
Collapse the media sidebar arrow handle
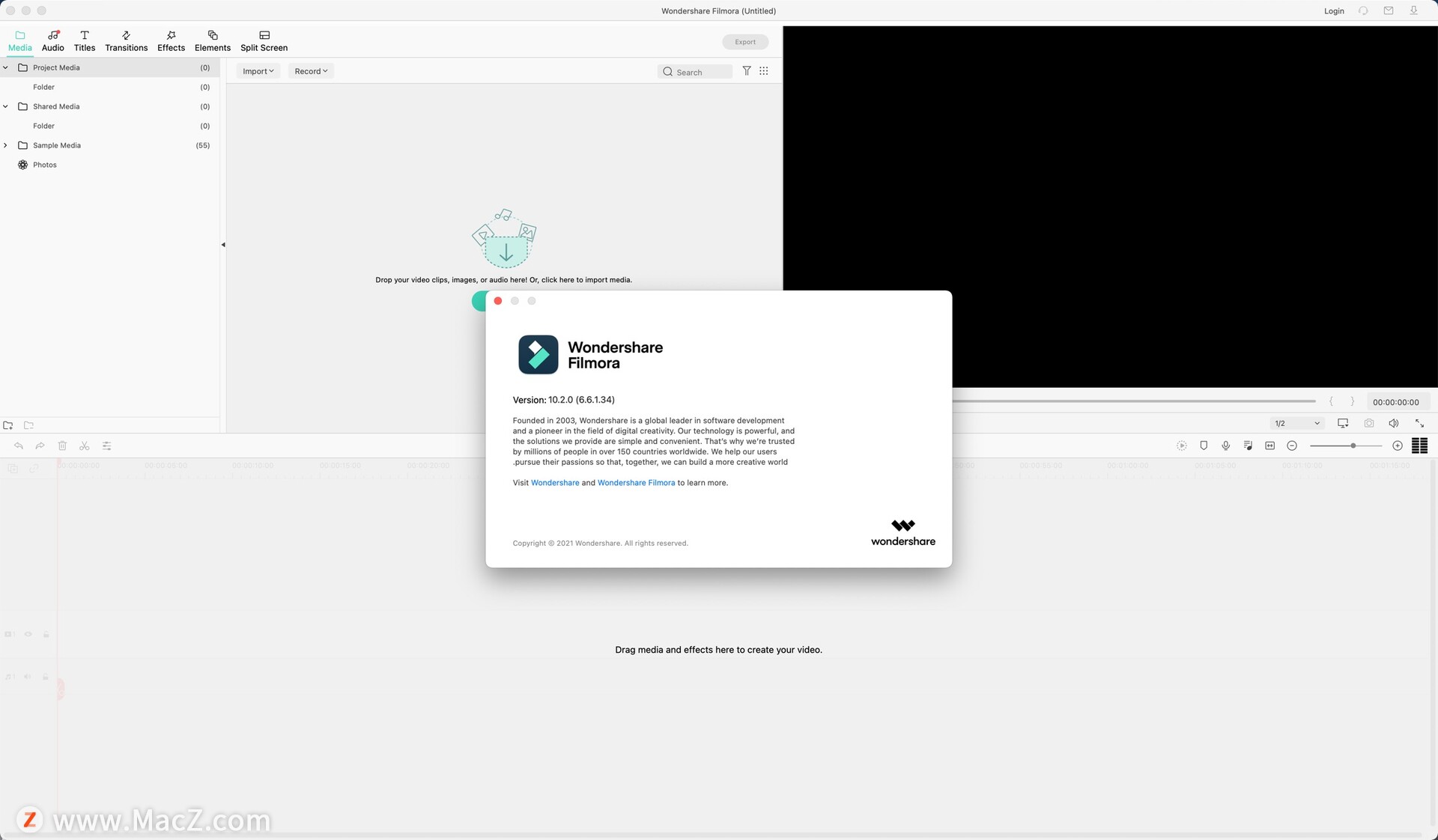[x=223, y=245]
